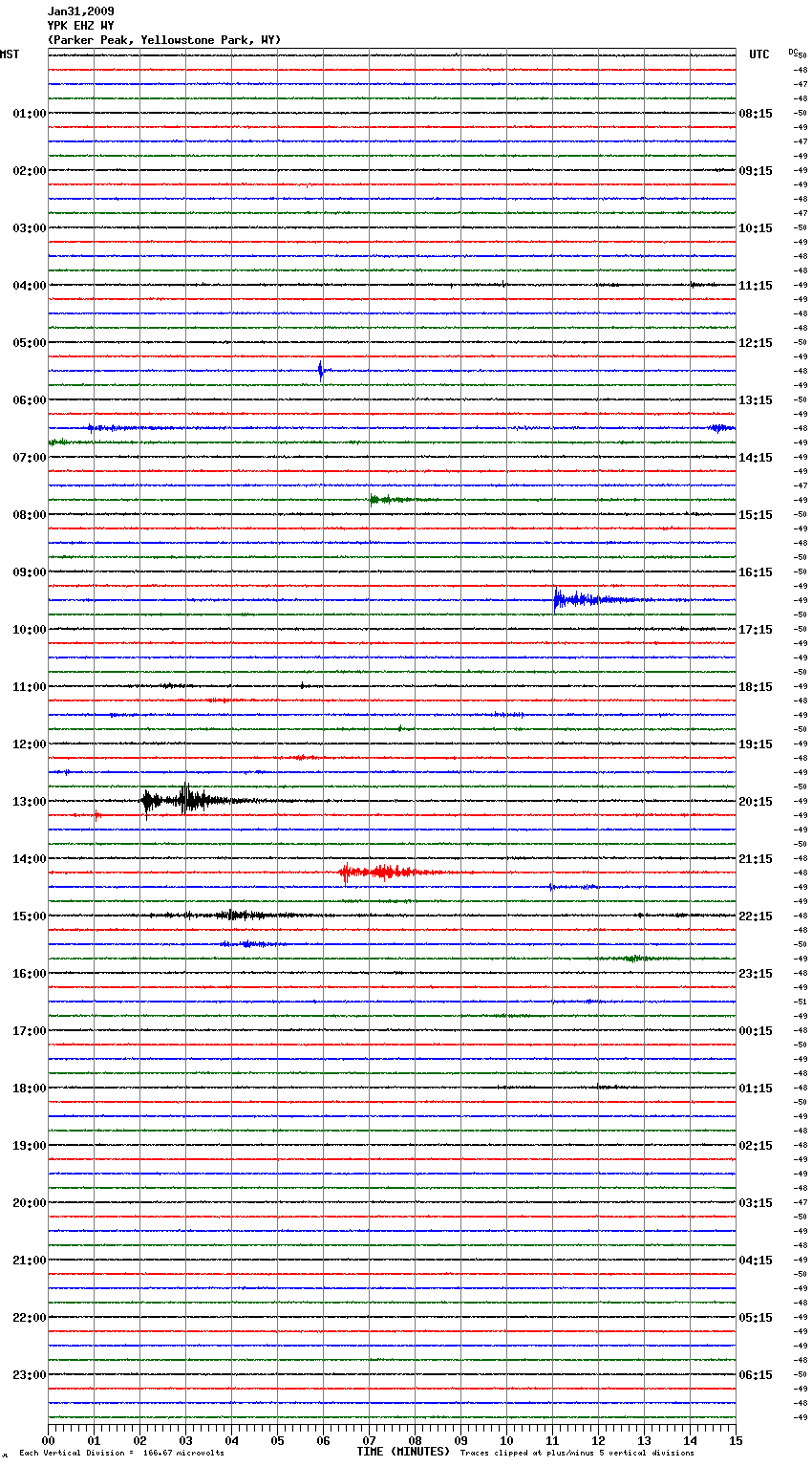Viewport: 812px width, 1466px height.
Task: Select the UTC label '20:15'
Action: pos(756,802)
